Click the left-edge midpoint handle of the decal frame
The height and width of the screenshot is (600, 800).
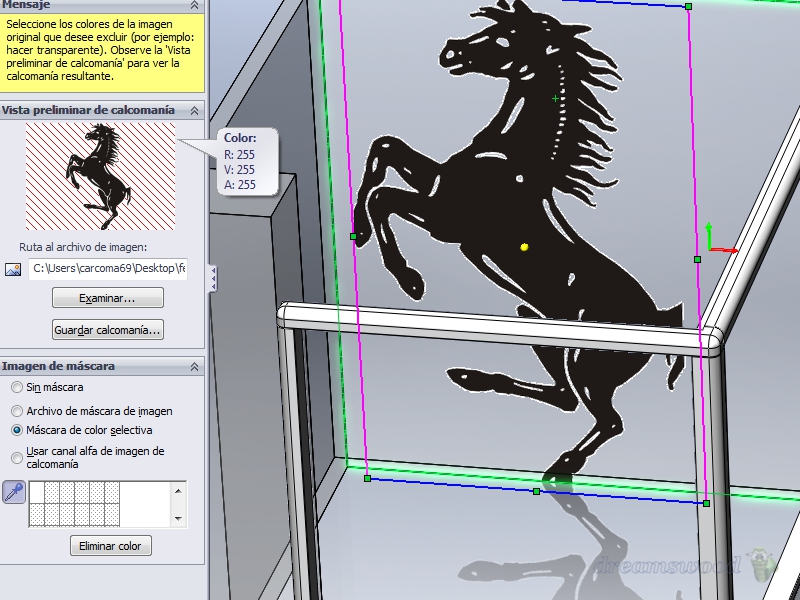(354, 236)
